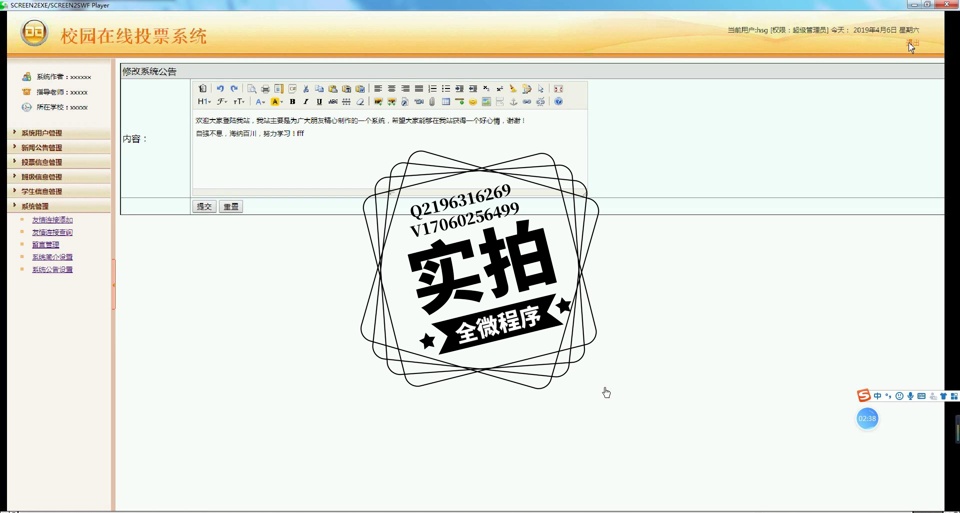The image size is (960, 513).
Task: Click the editor help question mark icon
Action: coord(558,102)
